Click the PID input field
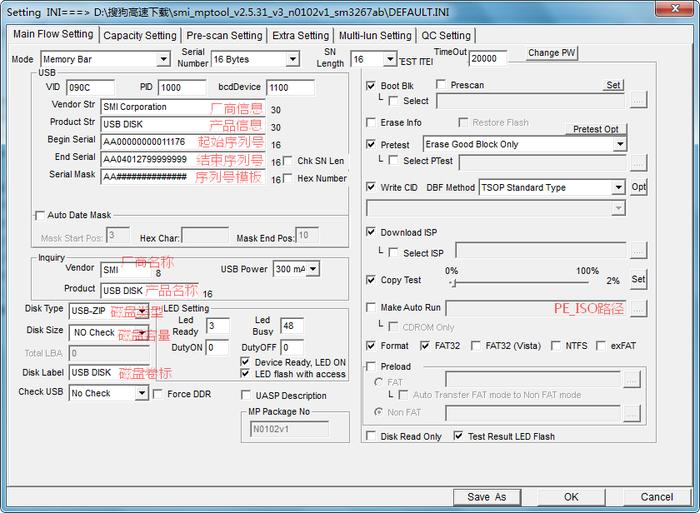 click(x=182, y=88)
